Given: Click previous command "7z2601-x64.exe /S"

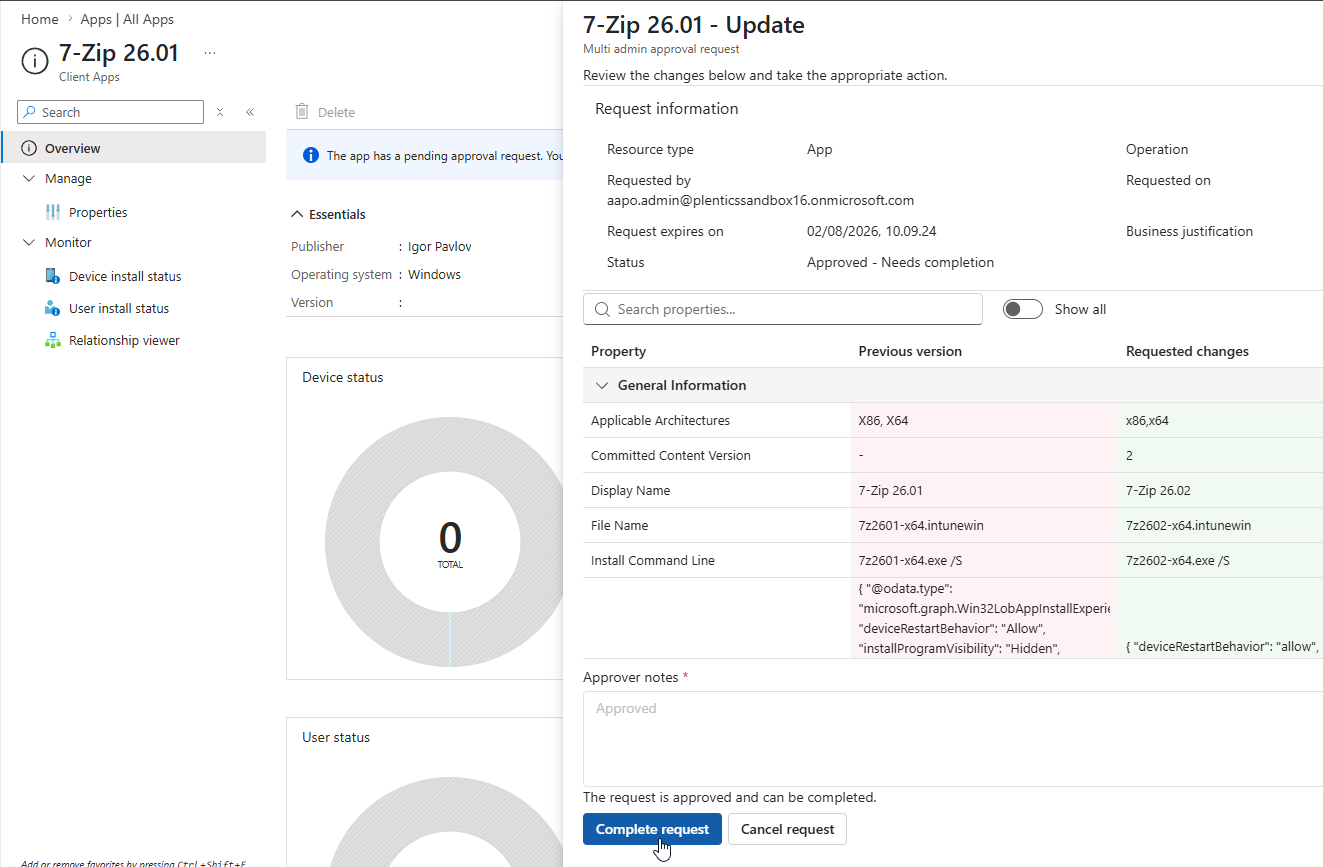Looking at the screenshot, I should pos(910,560).
